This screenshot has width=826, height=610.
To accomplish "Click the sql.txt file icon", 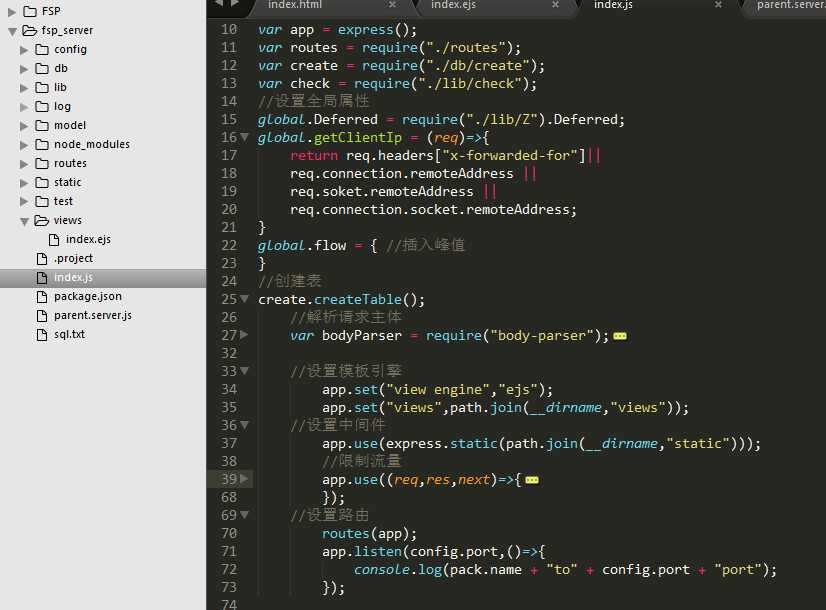I will click(x=42, y=334).
